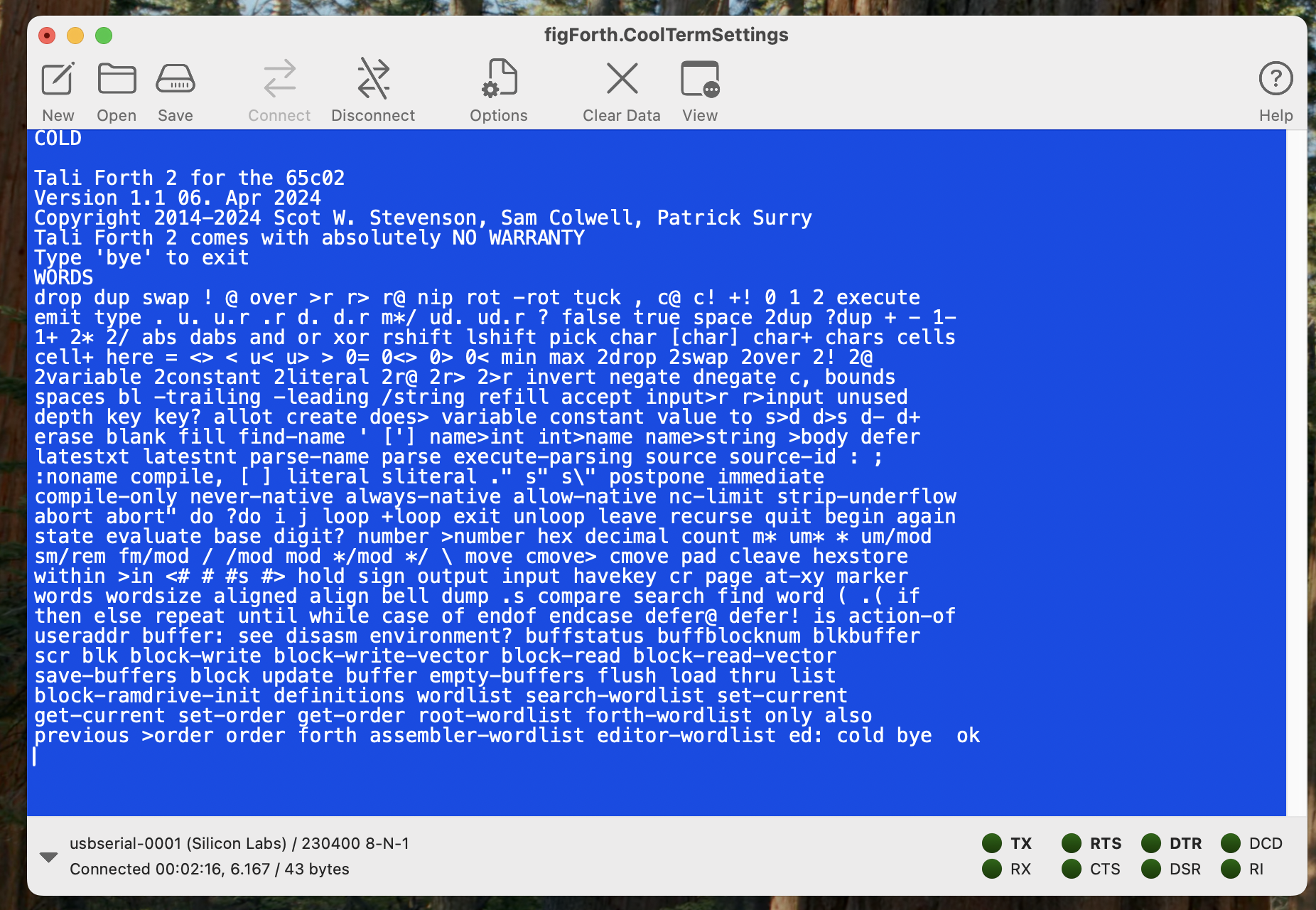
Task: Save the session with Save icon
Action: 175,79
